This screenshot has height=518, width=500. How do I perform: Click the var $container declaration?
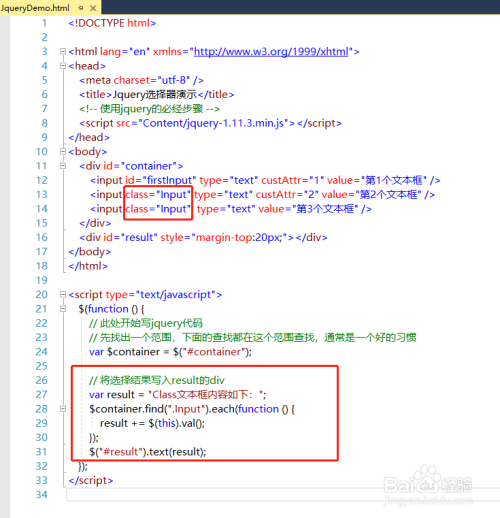coord(170,352)
